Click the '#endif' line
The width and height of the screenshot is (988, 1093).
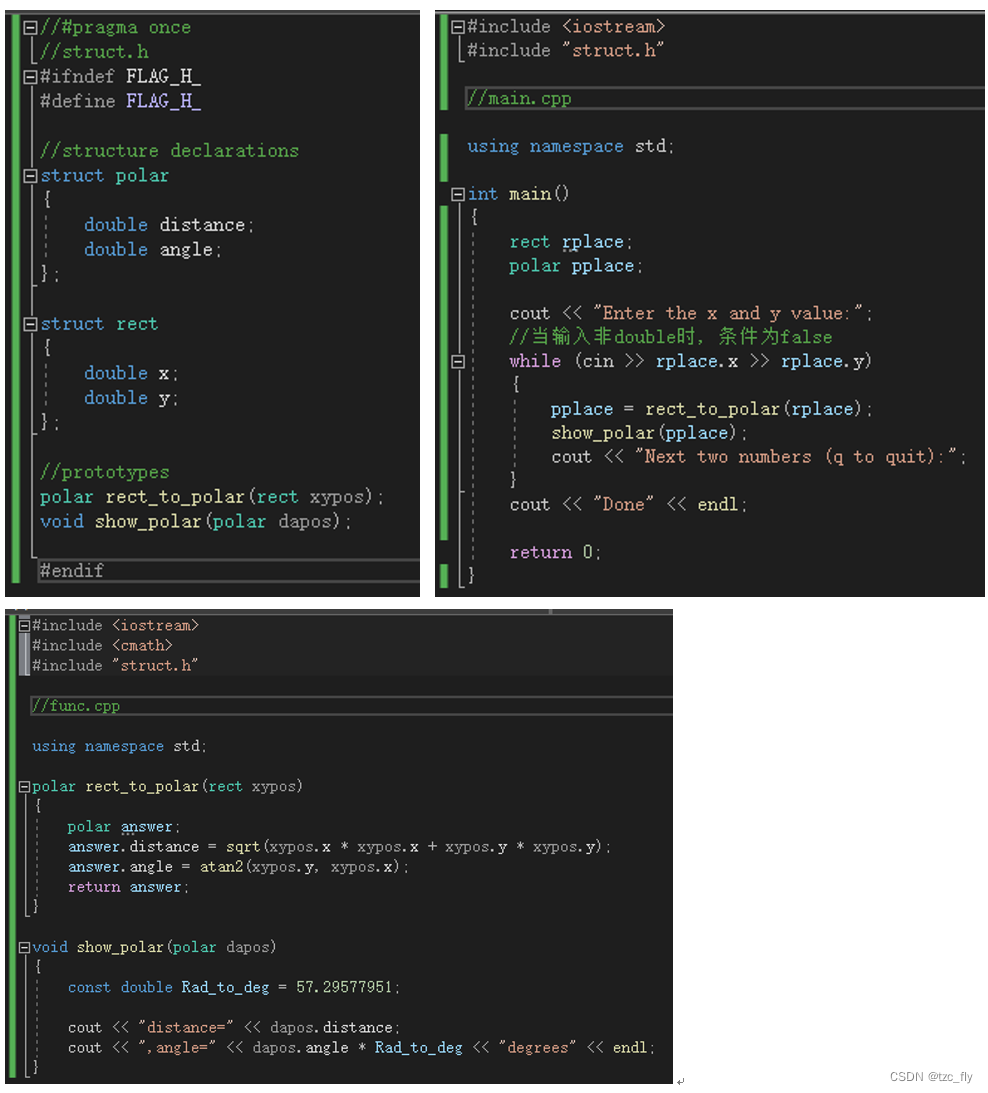pyautogui.click(x=72, y=571)
